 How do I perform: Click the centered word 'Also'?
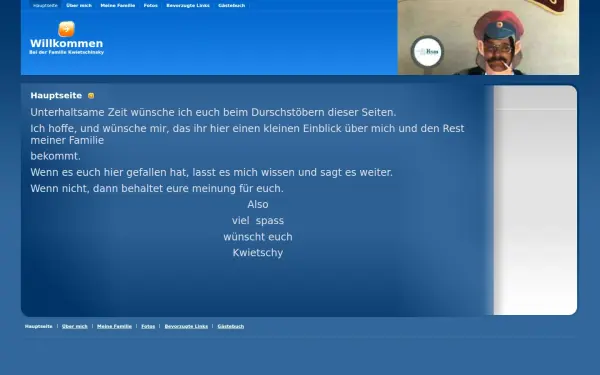(x=258, y=205)
